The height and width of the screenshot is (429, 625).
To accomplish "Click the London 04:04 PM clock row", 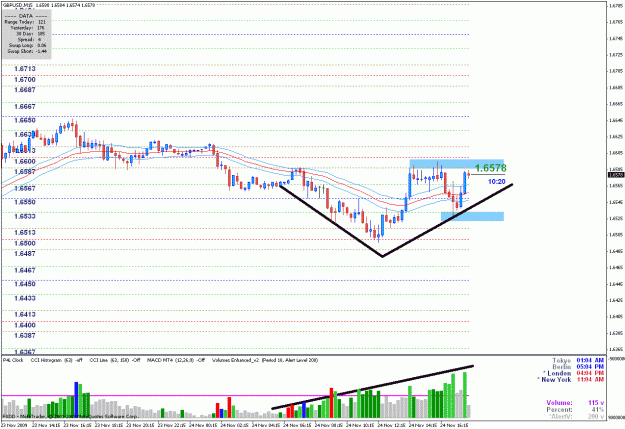I will pyautogui.click(x=574, y=373).
